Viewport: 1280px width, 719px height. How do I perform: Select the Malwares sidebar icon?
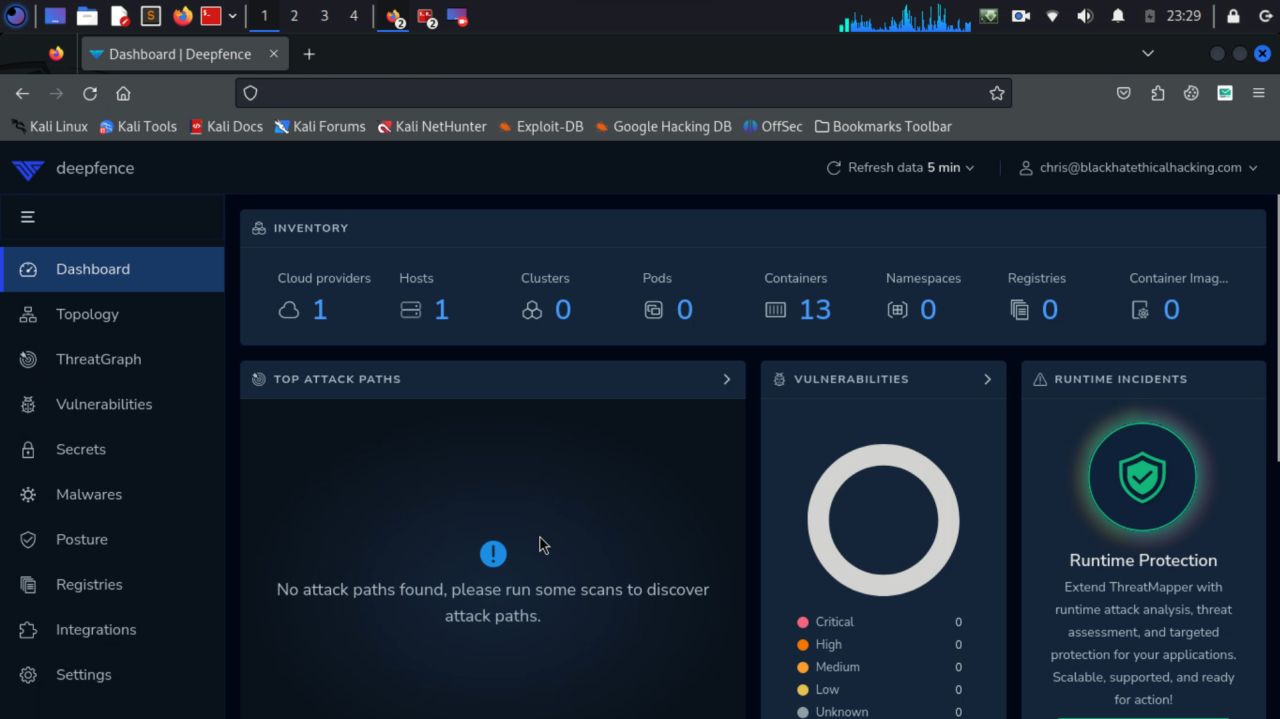pos(27,494)
